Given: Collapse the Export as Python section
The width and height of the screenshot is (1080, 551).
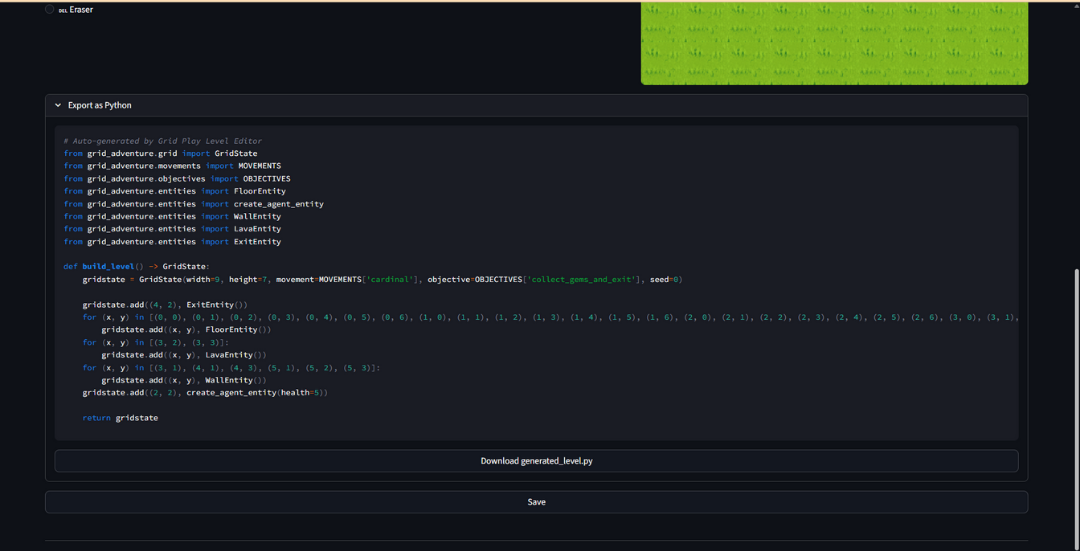Looking at the screenshot, I should [x=536, y=105].
